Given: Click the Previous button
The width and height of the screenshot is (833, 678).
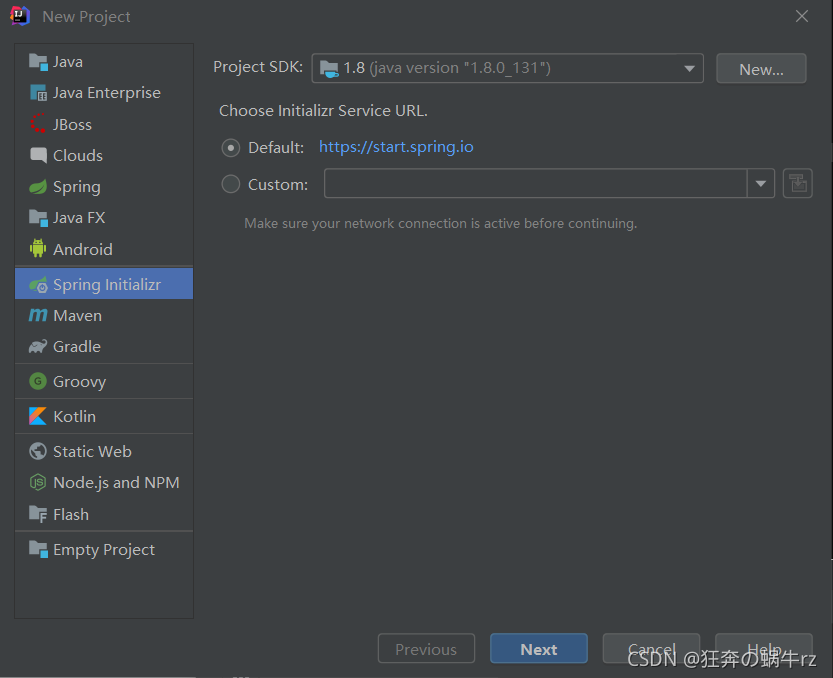Looking at the screenshot, I should coord(426,649).
